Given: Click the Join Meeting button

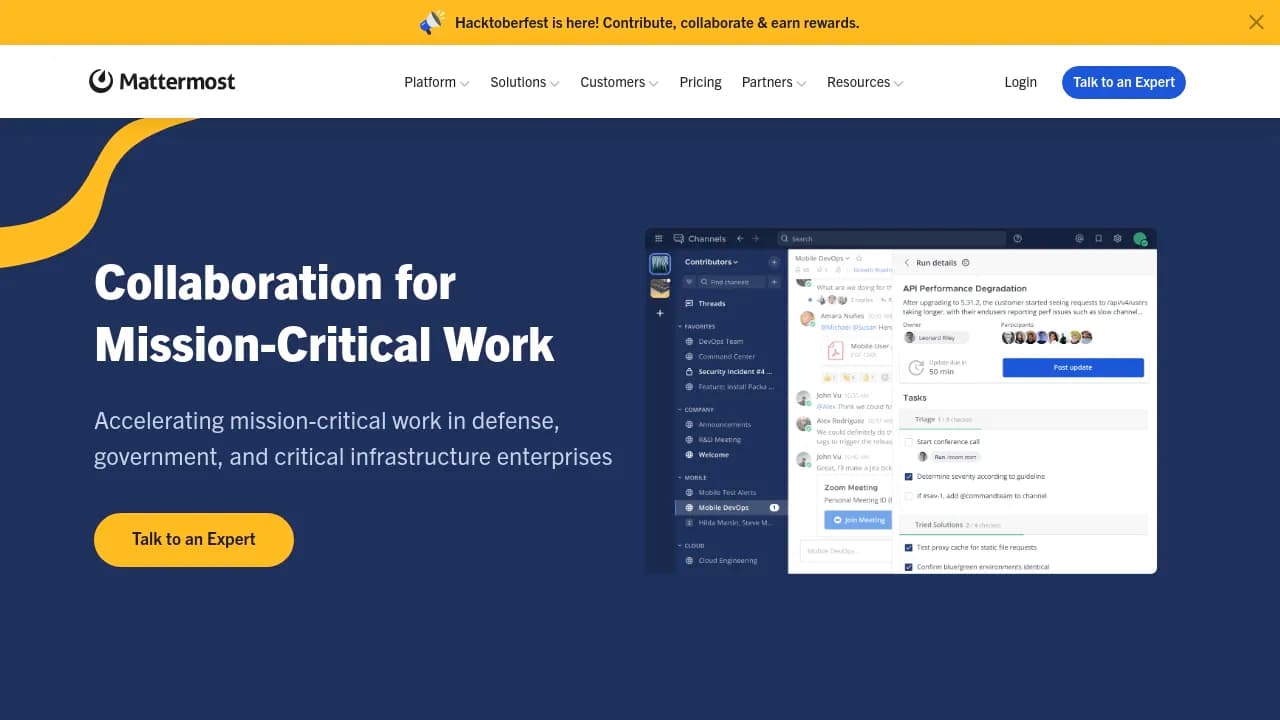Looking at the screenshot, I should [859, 520].
